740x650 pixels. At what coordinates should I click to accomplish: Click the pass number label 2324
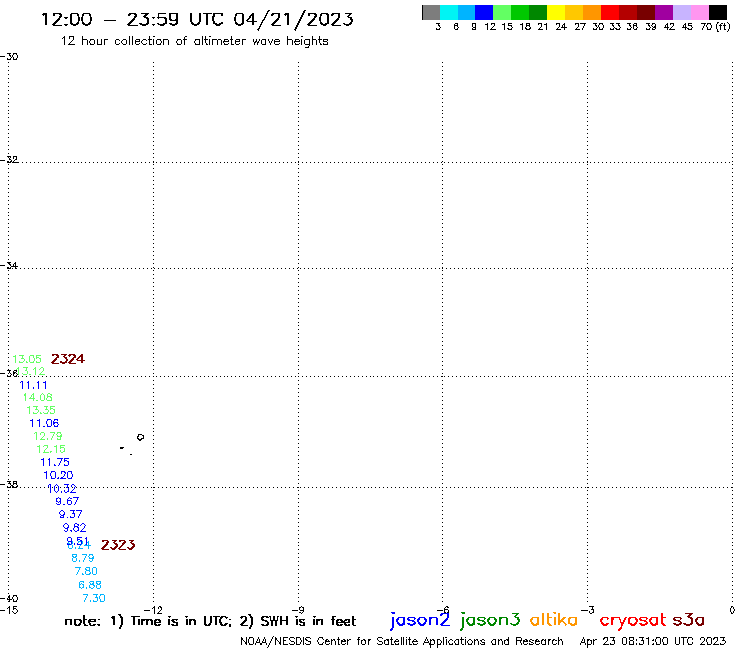click(x=67, y=359)
